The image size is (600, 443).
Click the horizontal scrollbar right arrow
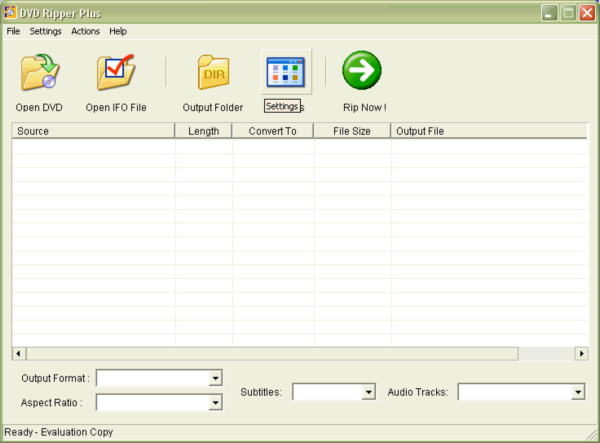(581, 354)
